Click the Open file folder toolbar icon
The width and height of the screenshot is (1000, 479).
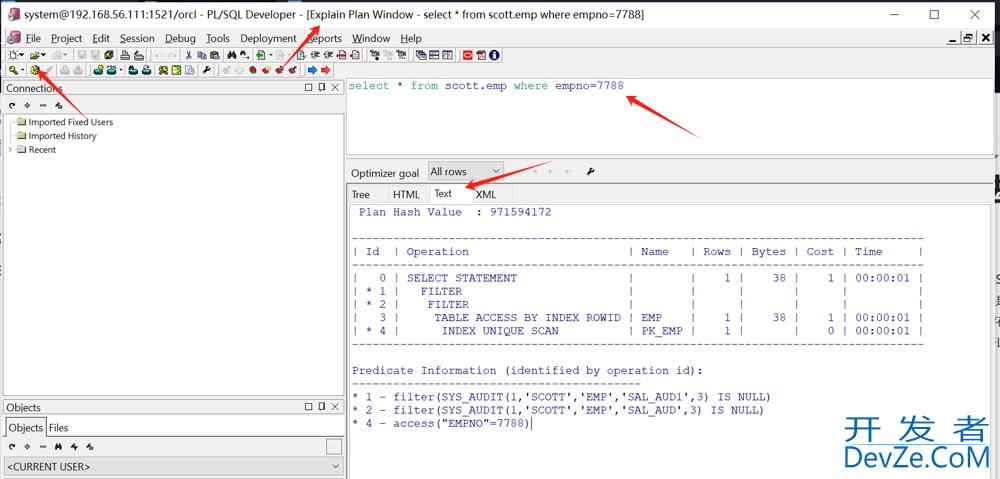click(34, 55)
